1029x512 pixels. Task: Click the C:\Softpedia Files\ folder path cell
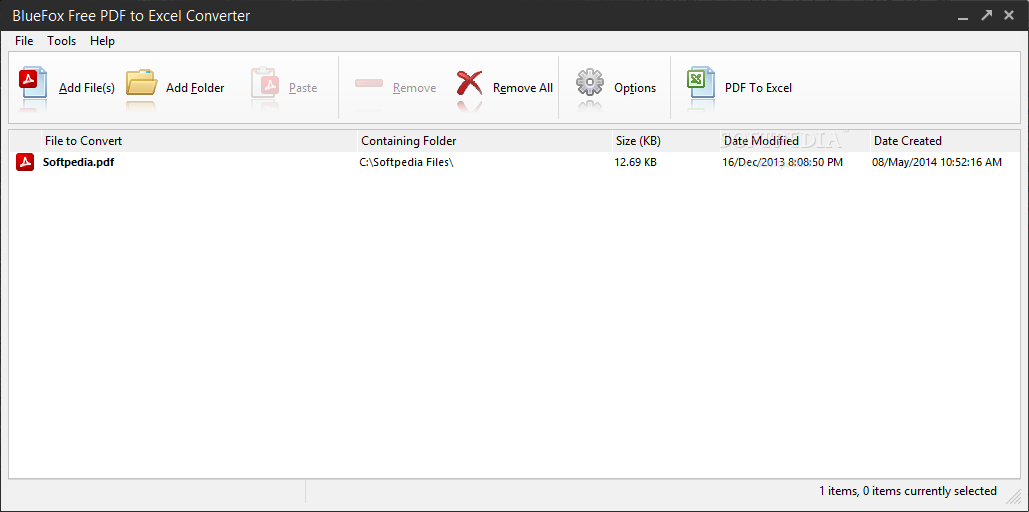[x=407, y=162]
